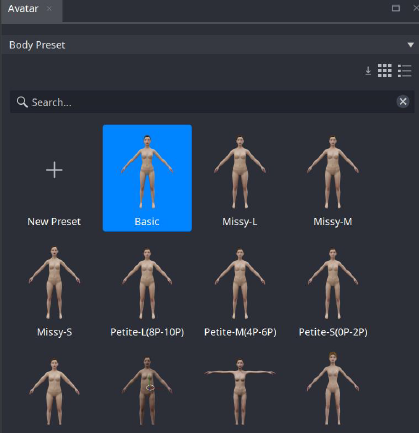Close the Avatar tab
The width and height of the screenshot is (419, 433).
(x=49, y=8)
